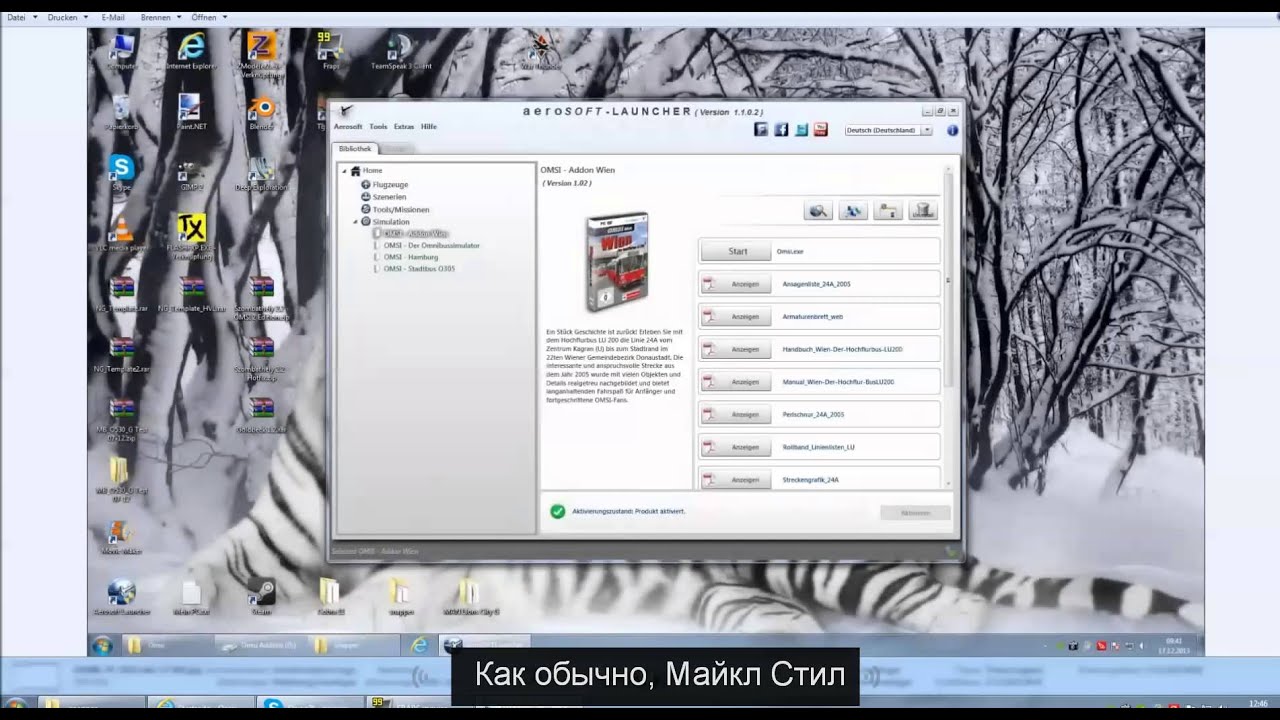1280x720 pixels.
Task: Open the Aerosoft menu in the launcher
Action: click(348, 127)
